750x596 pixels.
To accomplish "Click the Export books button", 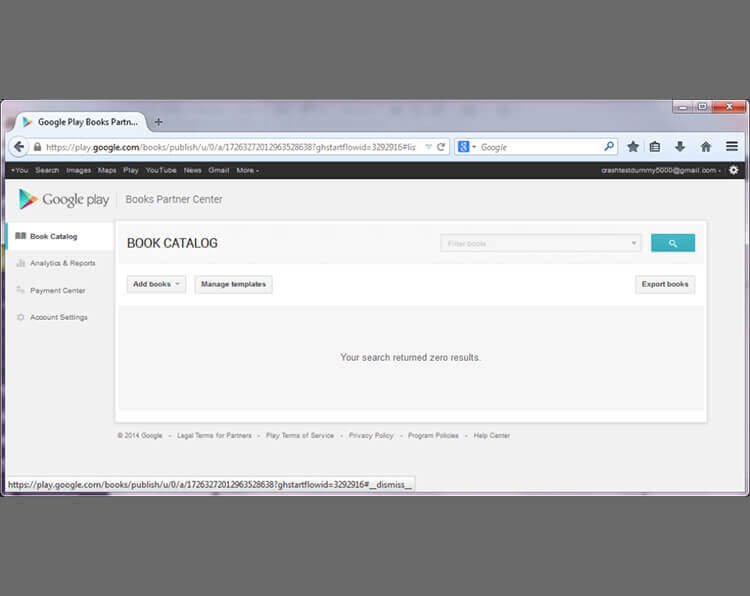I will point(665,284).
